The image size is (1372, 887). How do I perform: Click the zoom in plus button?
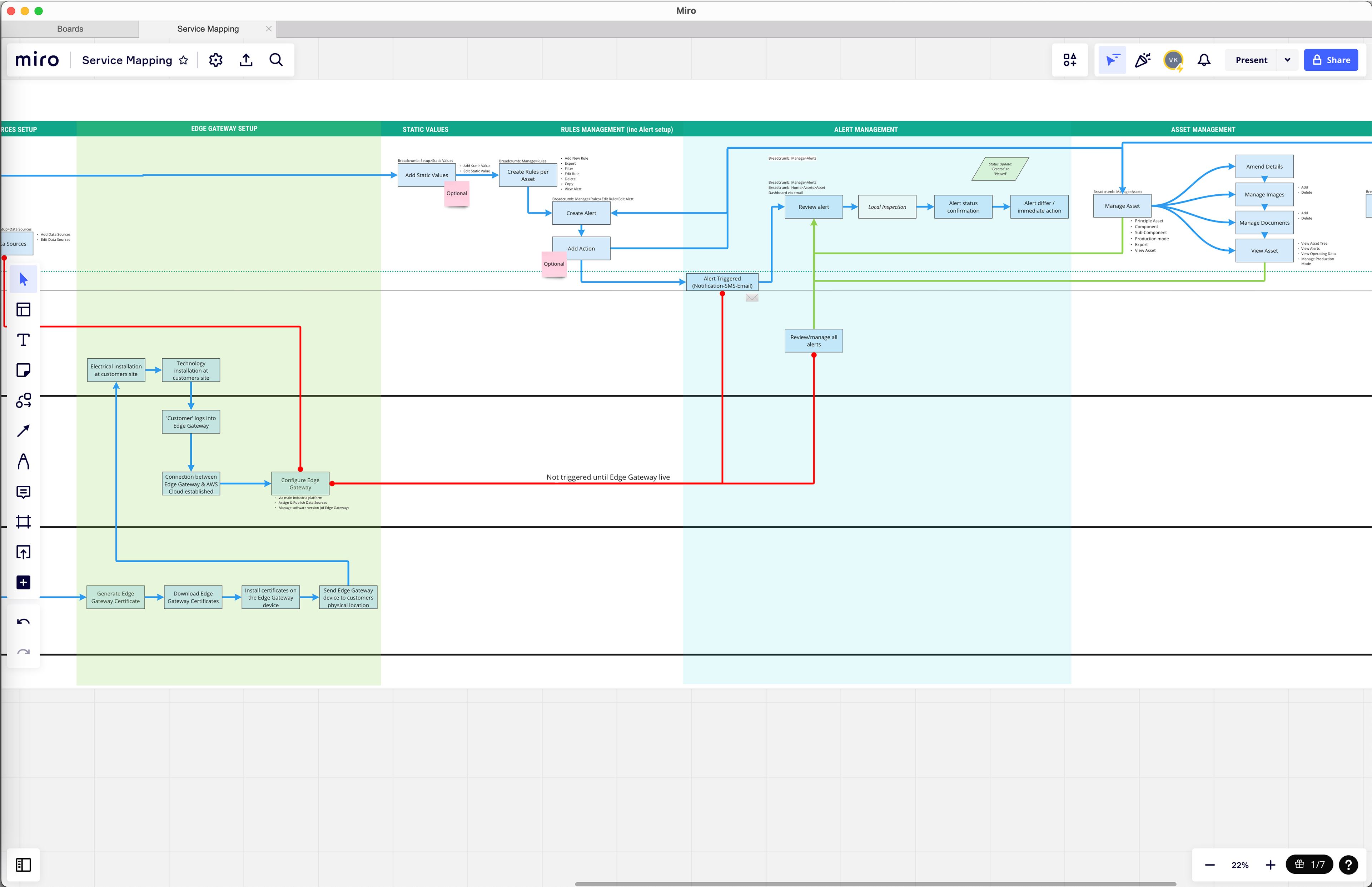coord(1270,864)
